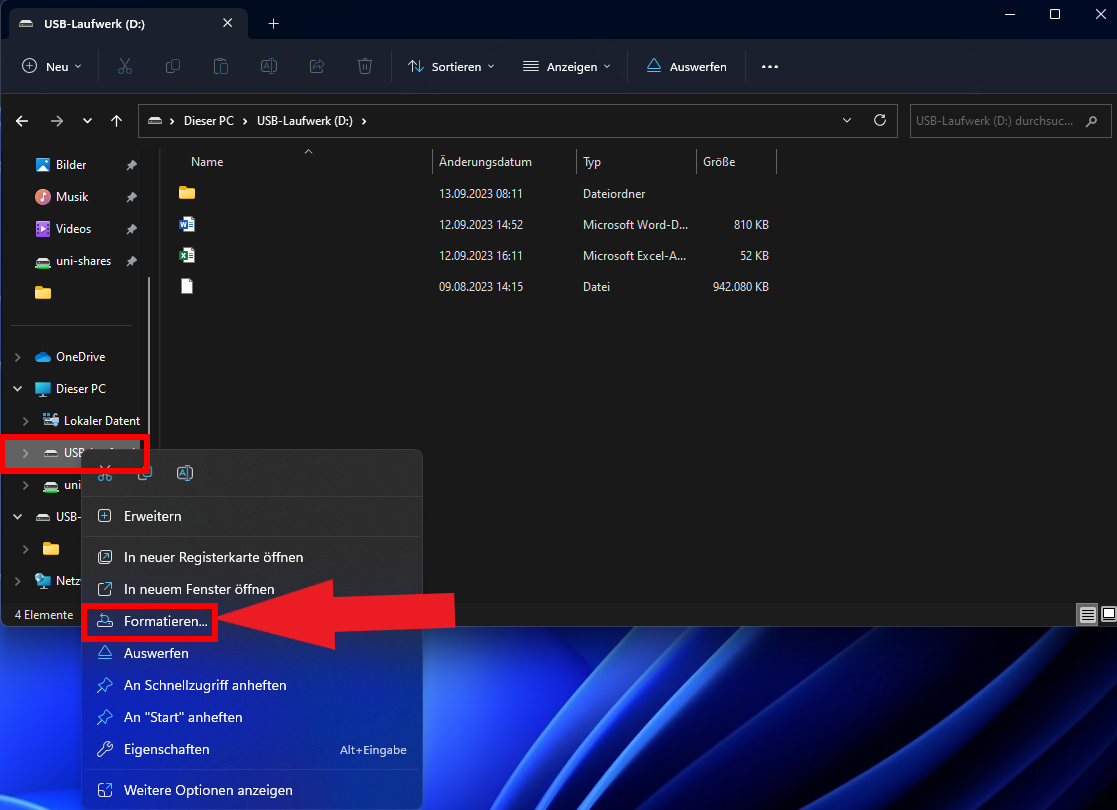The width and height of the screenshot is (1117, 810).
Task: Click the Microsoft Word-D... type cell
Action: click(x=635, y=224)
